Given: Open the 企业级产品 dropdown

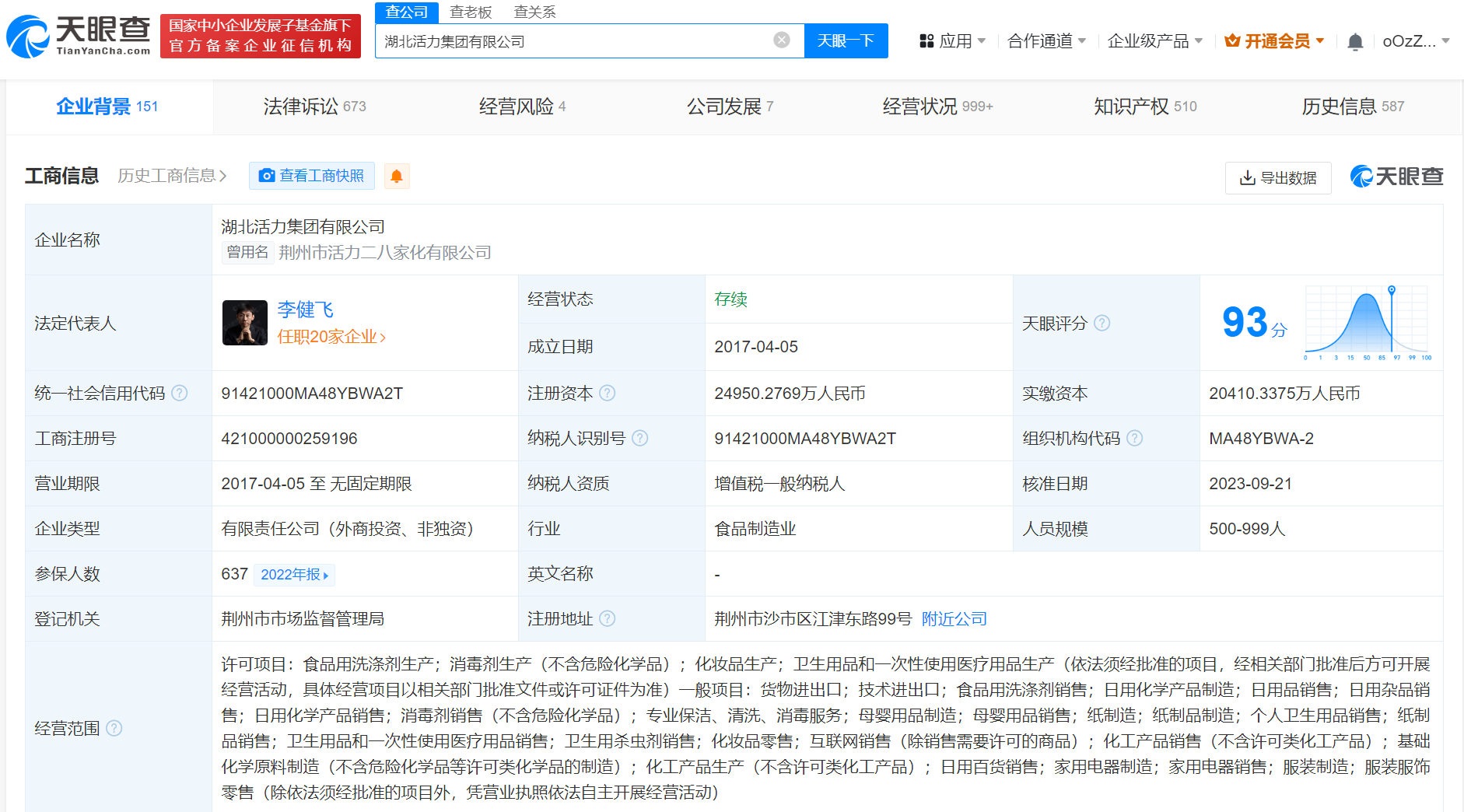Looking at the screenshot, I should point(1154,41).
